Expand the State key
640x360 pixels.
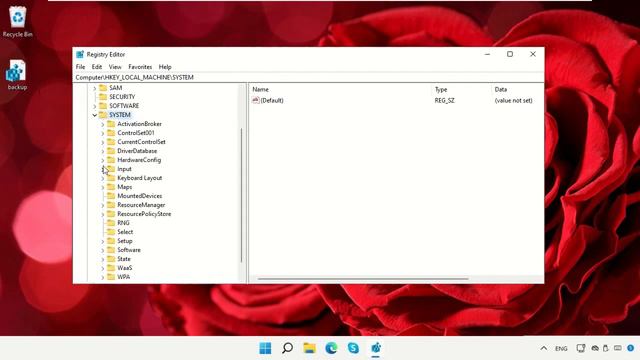point(103,259)
